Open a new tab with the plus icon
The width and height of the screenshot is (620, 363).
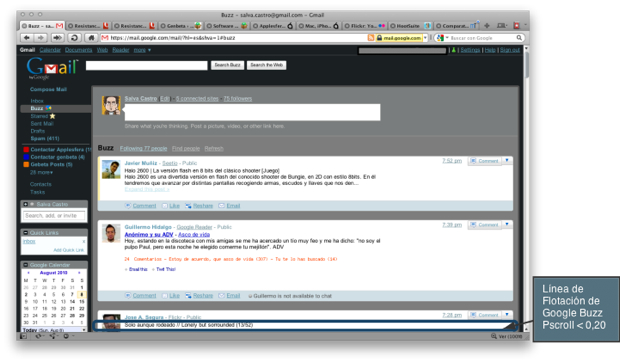click(487, 26)
